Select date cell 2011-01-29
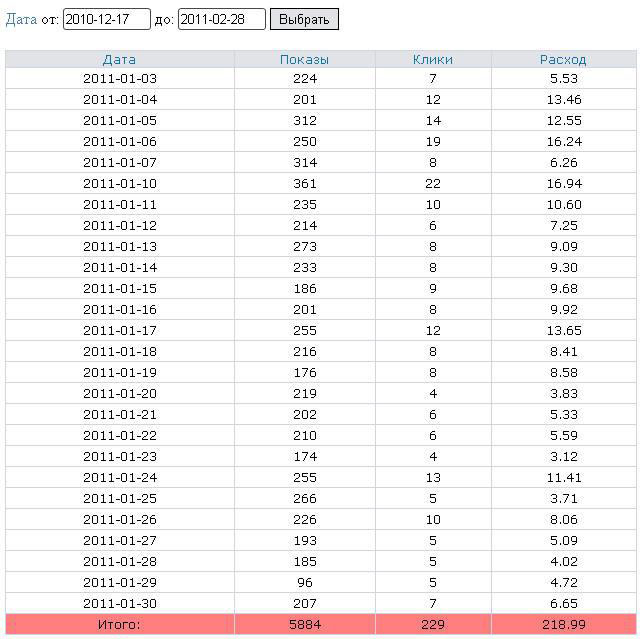Viewport: 643px width, 639px height. [120, 583]
